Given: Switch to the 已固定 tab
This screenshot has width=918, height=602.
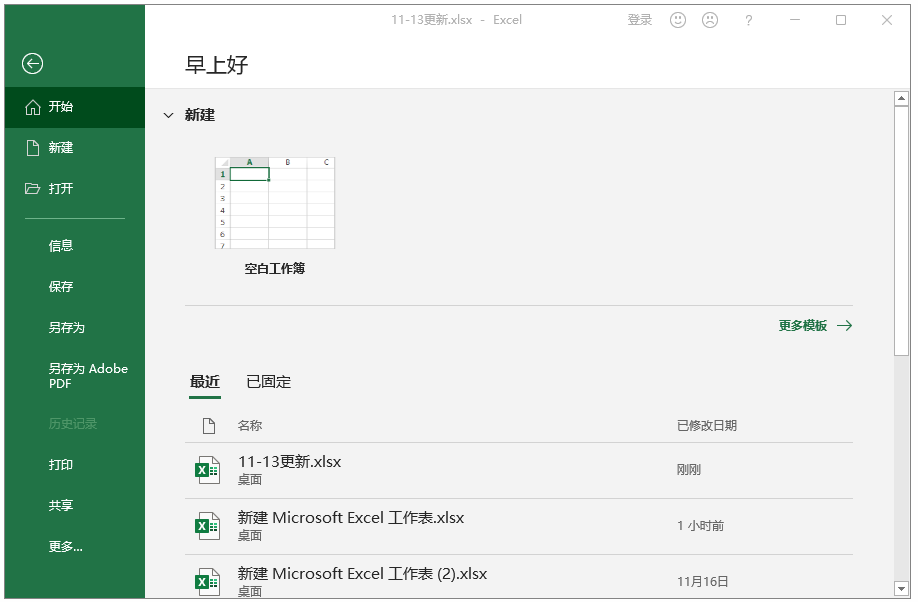Looking at the screenshot, I should [269, 382].
